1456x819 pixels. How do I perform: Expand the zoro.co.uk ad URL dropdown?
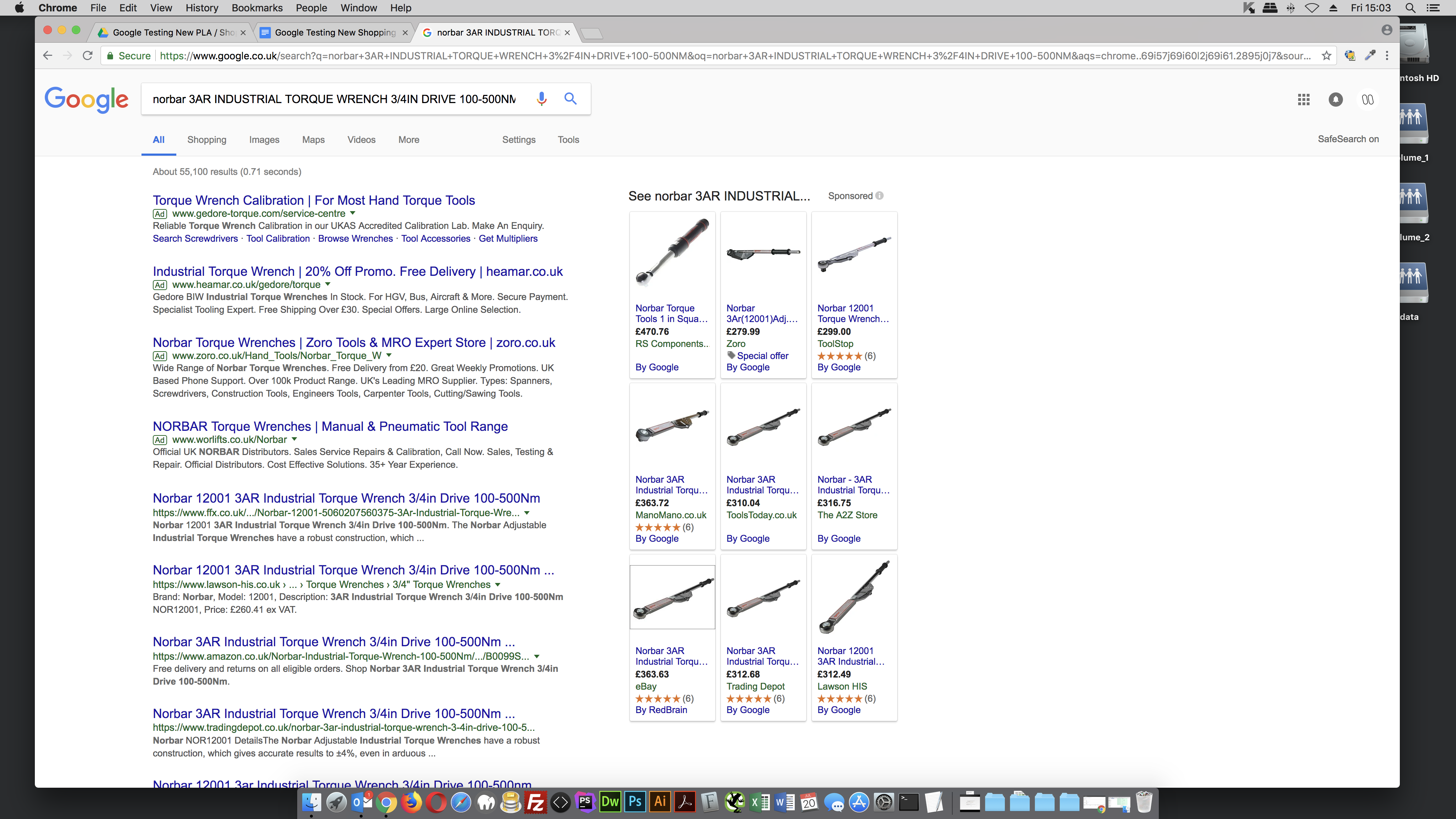click(389, 355)
